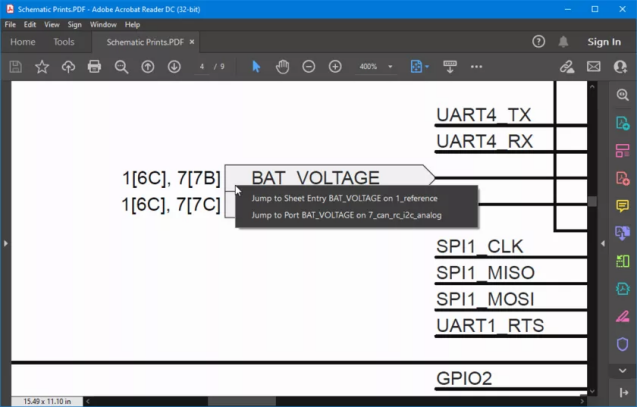Star this file with the bookmark icon
Viewport: 637px width, 407px height.
click(42, 66)
